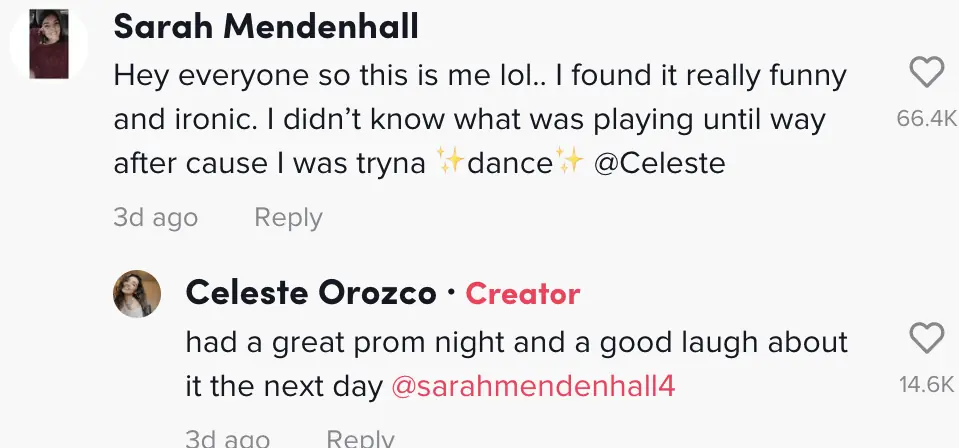The width and height of the screenshot is (959, 448).
Task: Click the word dance in Sarah's comment
Action: point(510,163)
